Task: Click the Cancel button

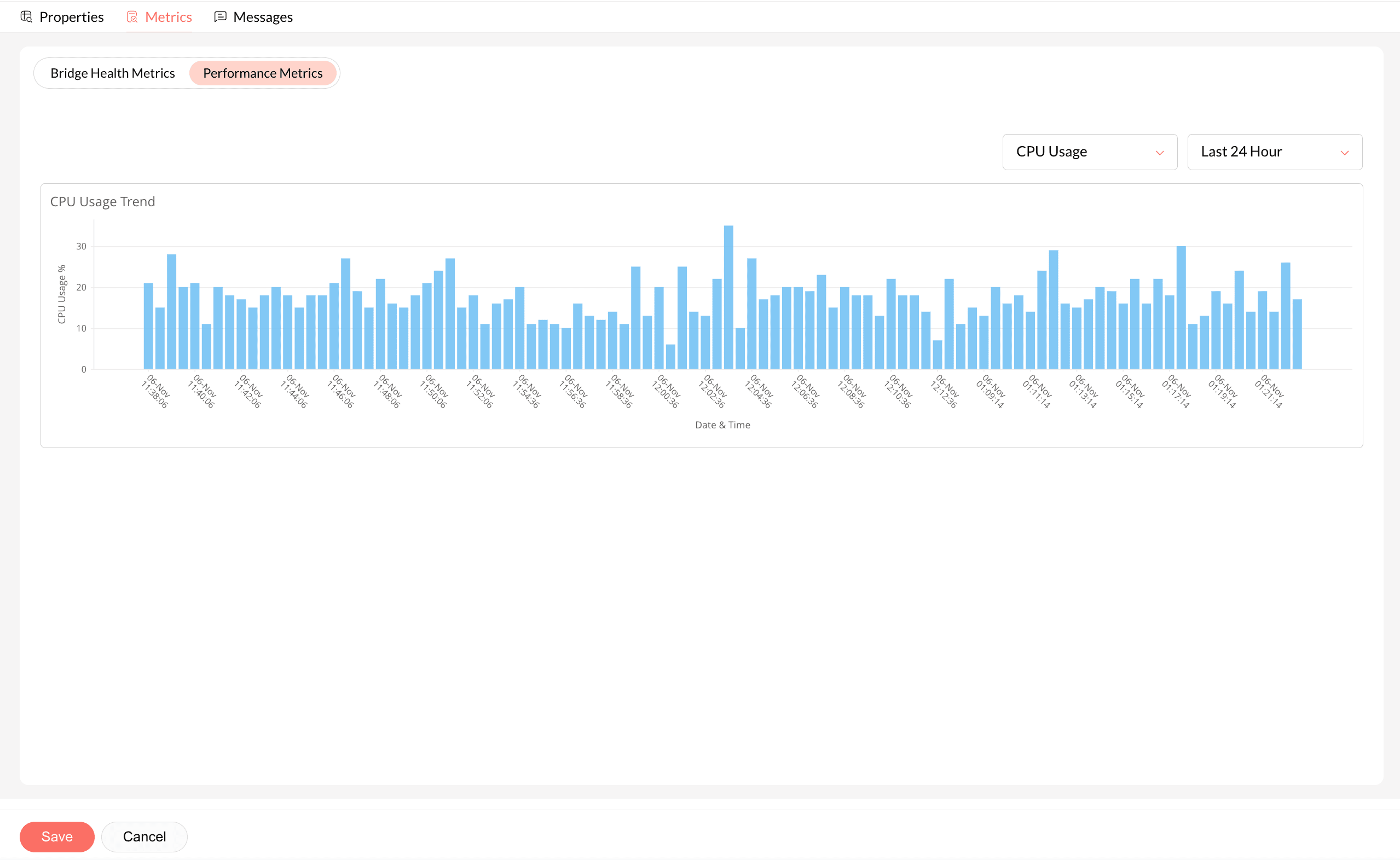Action: point(144,836)
